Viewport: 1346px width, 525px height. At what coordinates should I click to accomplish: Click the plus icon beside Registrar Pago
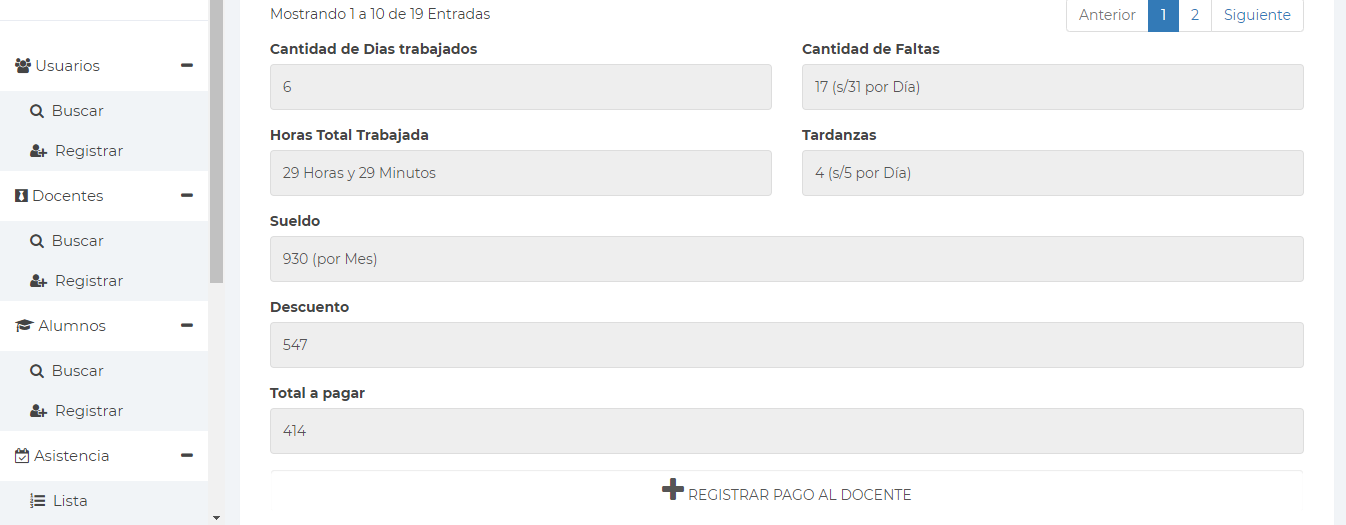pyautogui.click(x=673, y=489)
